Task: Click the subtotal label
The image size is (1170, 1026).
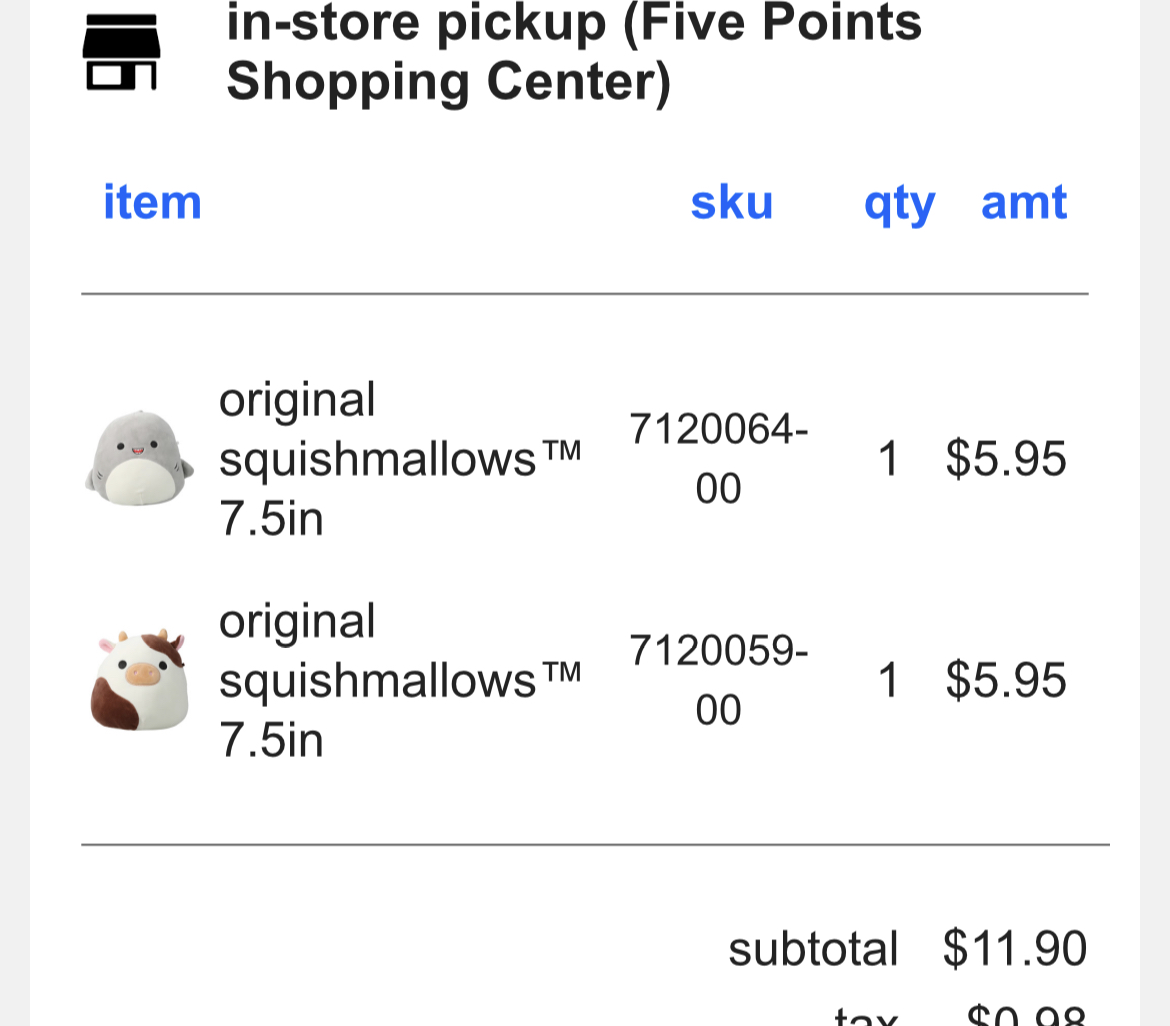Action: [813, 949]
